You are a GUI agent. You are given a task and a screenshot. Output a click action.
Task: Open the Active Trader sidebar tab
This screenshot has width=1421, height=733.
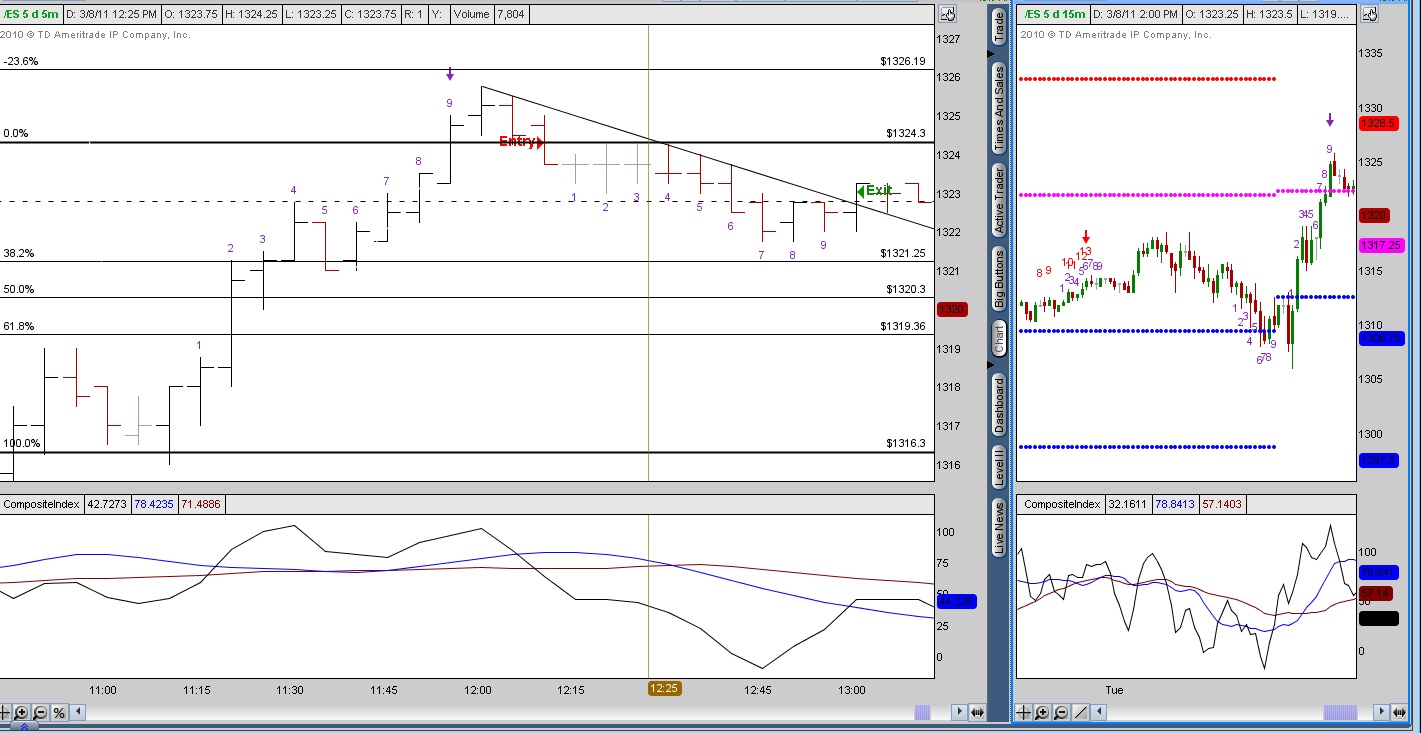point(999,200)
